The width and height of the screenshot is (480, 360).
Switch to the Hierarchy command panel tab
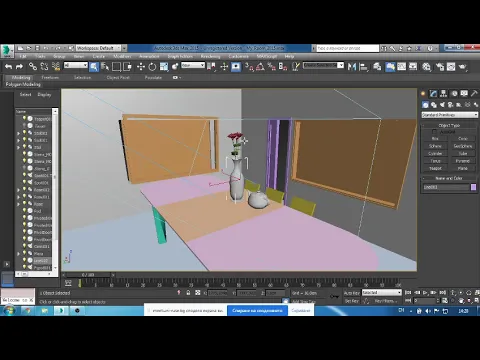tap(443, 94)
